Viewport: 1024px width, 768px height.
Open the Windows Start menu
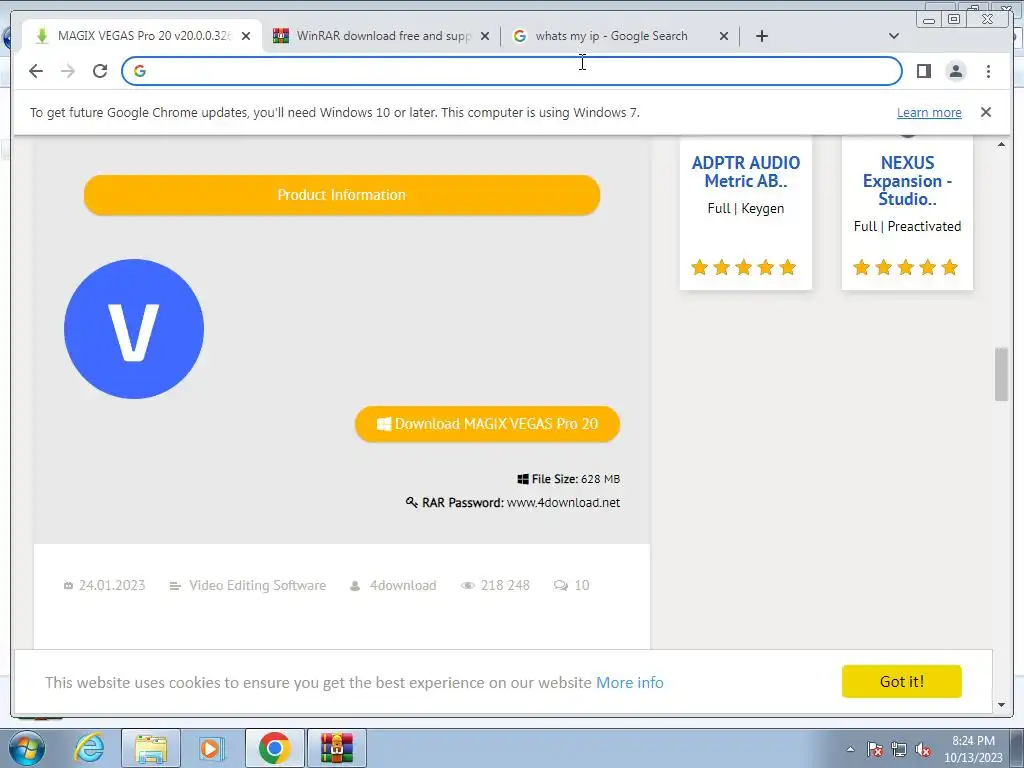pyautogui.click(x=27, y=748)
